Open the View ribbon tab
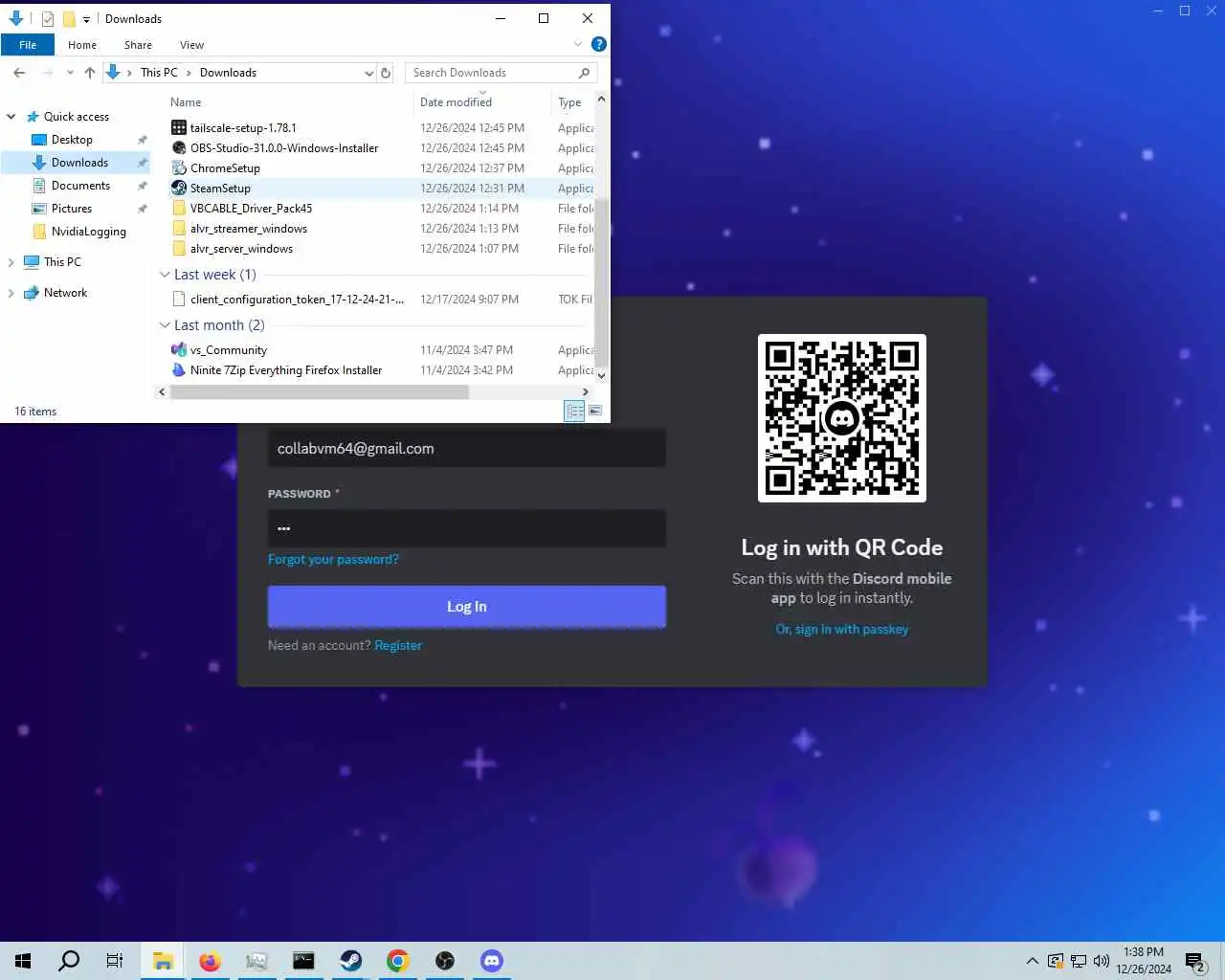The image size is (1225, 980). pos(191,45)
